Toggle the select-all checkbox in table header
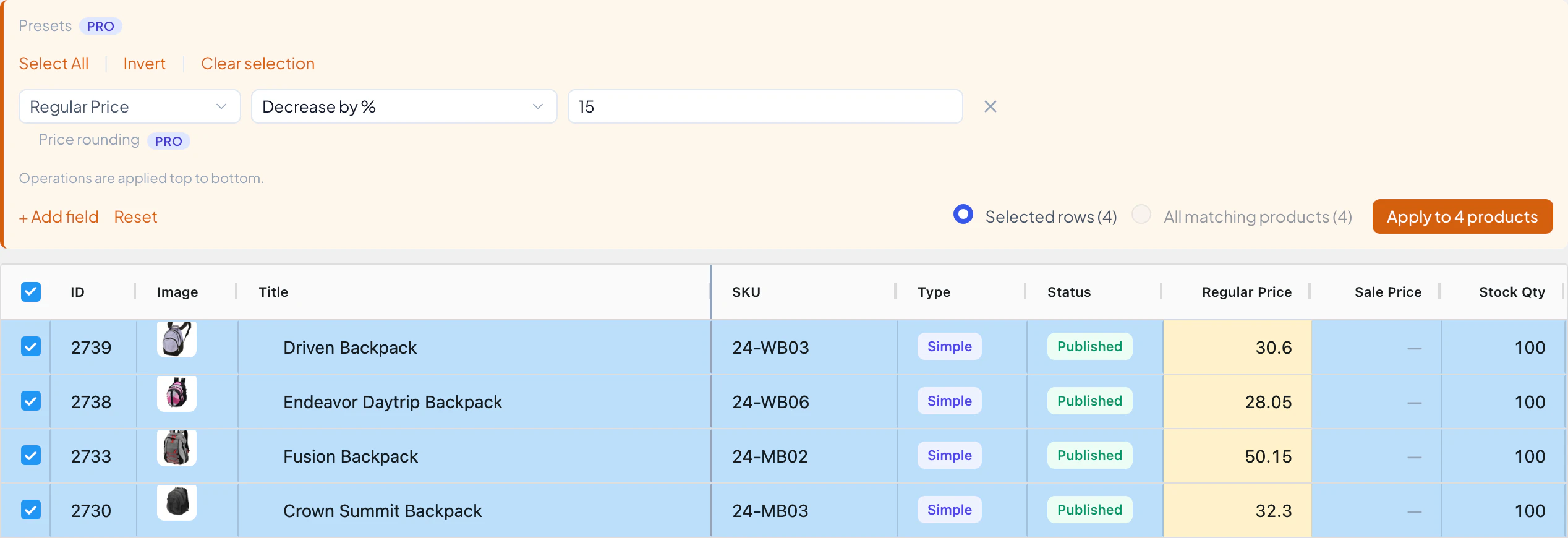The height and width of the screenshot is (538, 1568). pos(31,292)
